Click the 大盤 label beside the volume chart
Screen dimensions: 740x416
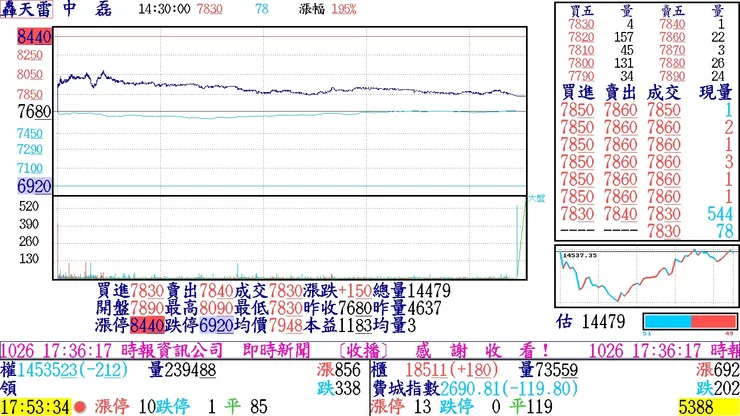click(536, 198)
